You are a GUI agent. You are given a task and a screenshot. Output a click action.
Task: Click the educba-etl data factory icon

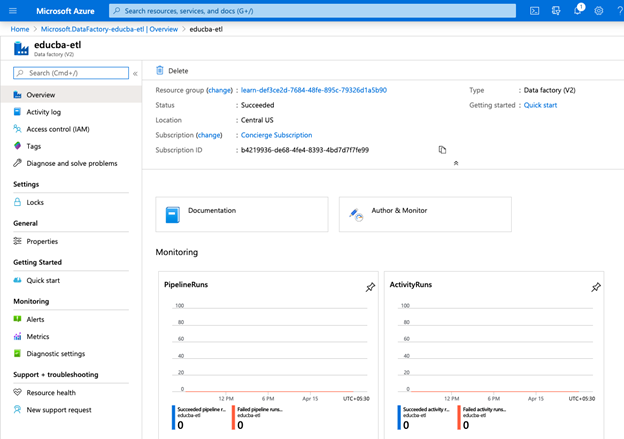tap(21, 48)
